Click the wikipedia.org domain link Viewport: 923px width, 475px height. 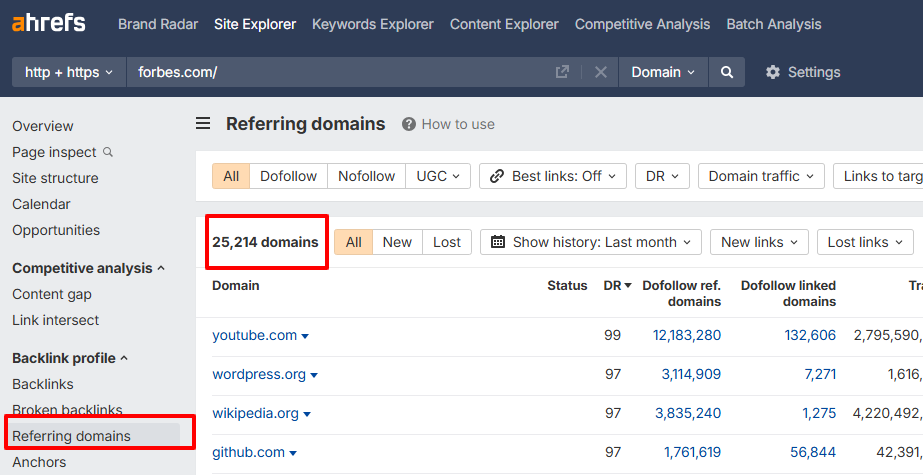[255, 413]
